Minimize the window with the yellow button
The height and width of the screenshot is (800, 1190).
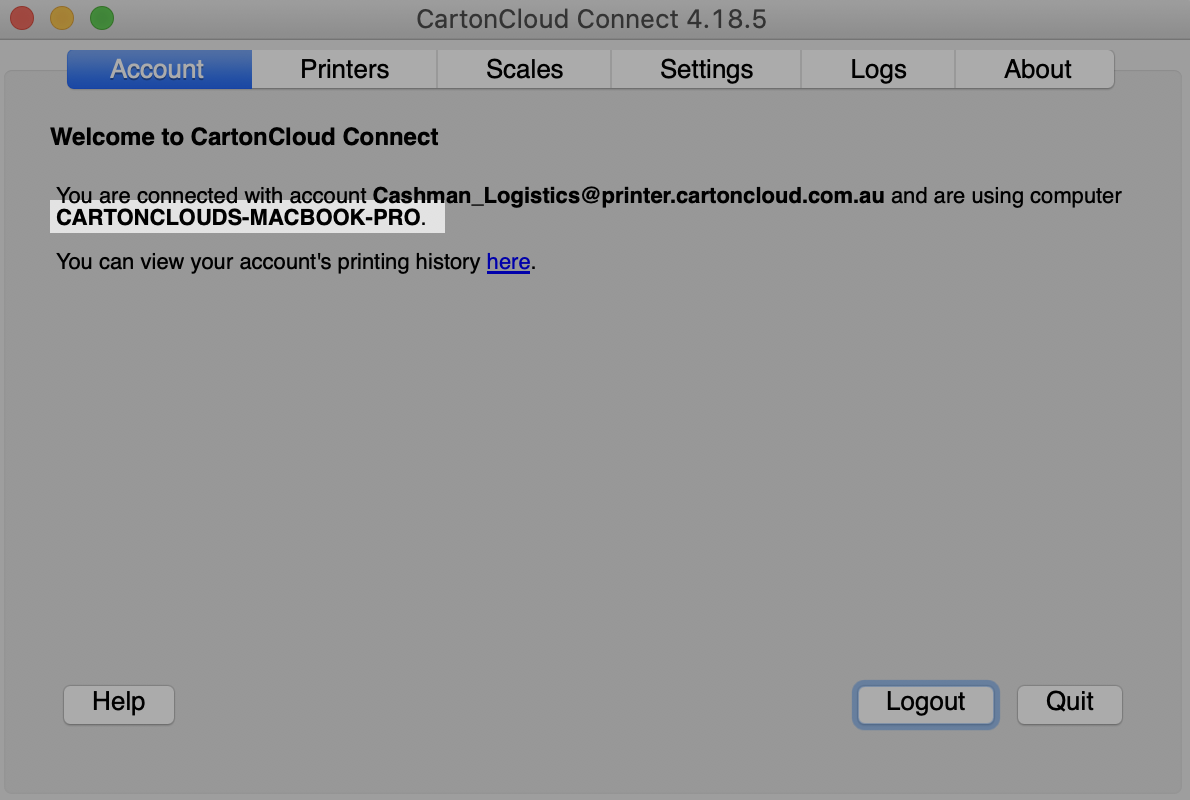tap(61, 17)
